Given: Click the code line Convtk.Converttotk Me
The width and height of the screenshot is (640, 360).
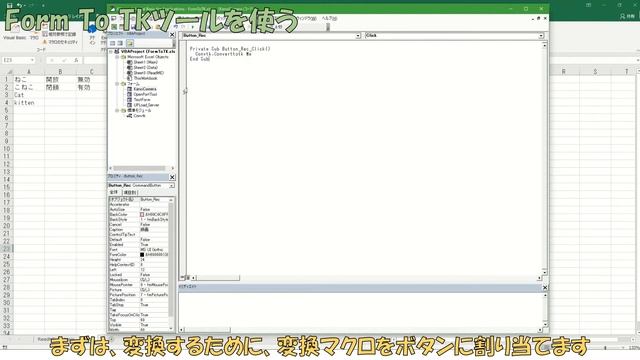Looking at the screenshot, I should [223, 54].
